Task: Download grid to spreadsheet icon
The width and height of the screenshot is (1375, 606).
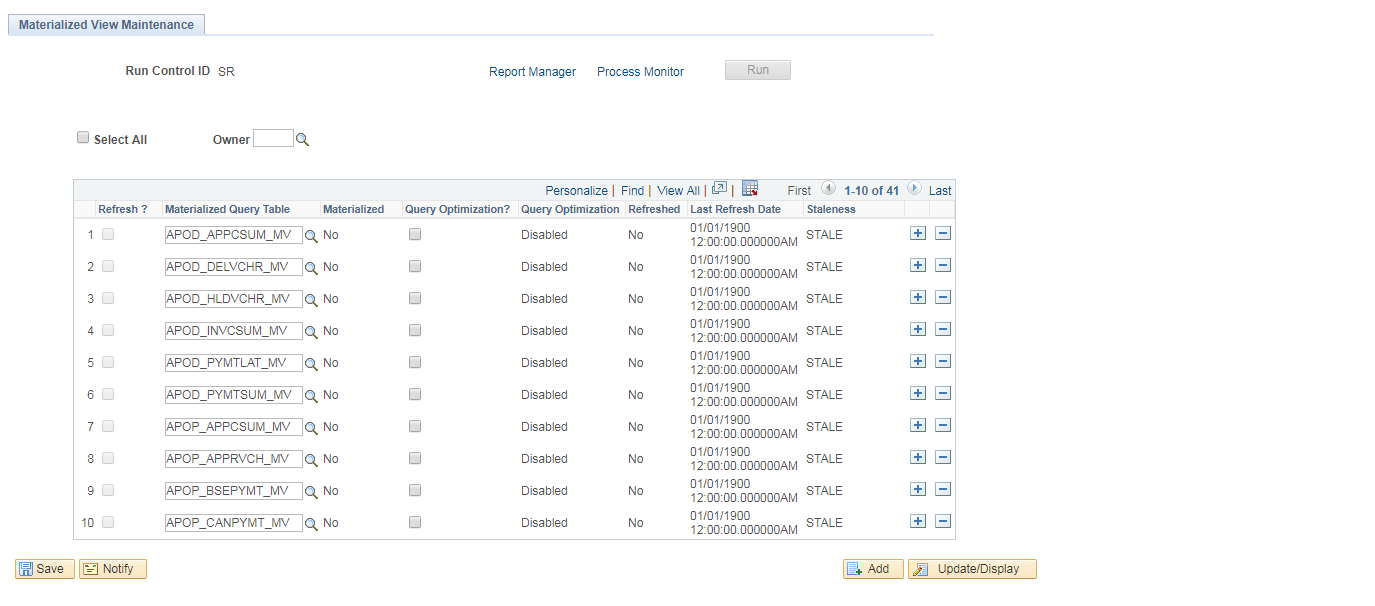Action: pos(750,188)
